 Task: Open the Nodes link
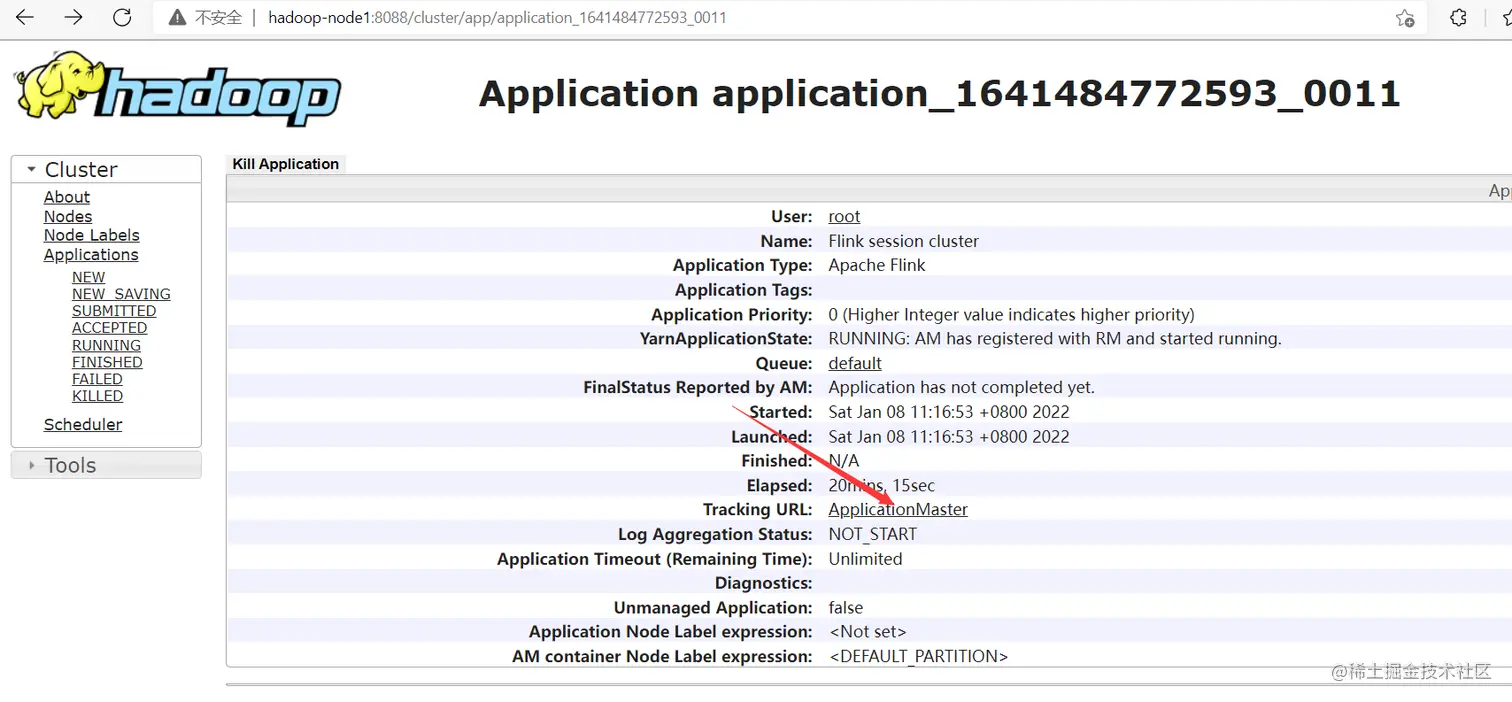pos(68,216)
